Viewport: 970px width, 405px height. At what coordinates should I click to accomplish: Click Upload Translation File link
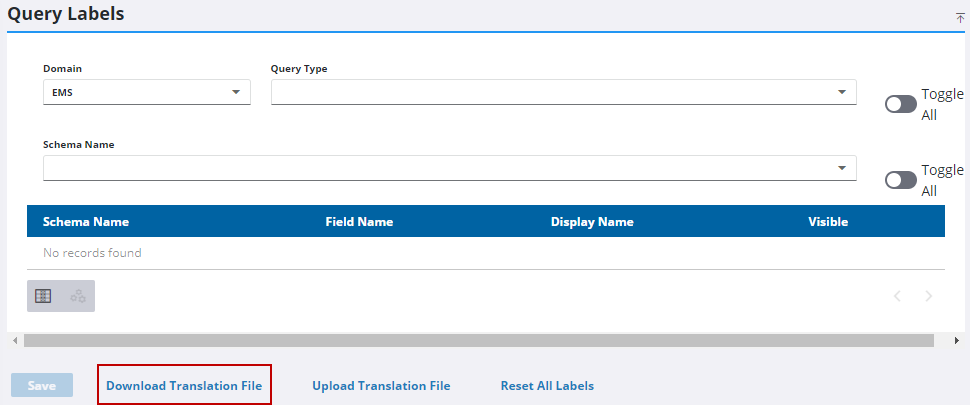click(381, 386)
